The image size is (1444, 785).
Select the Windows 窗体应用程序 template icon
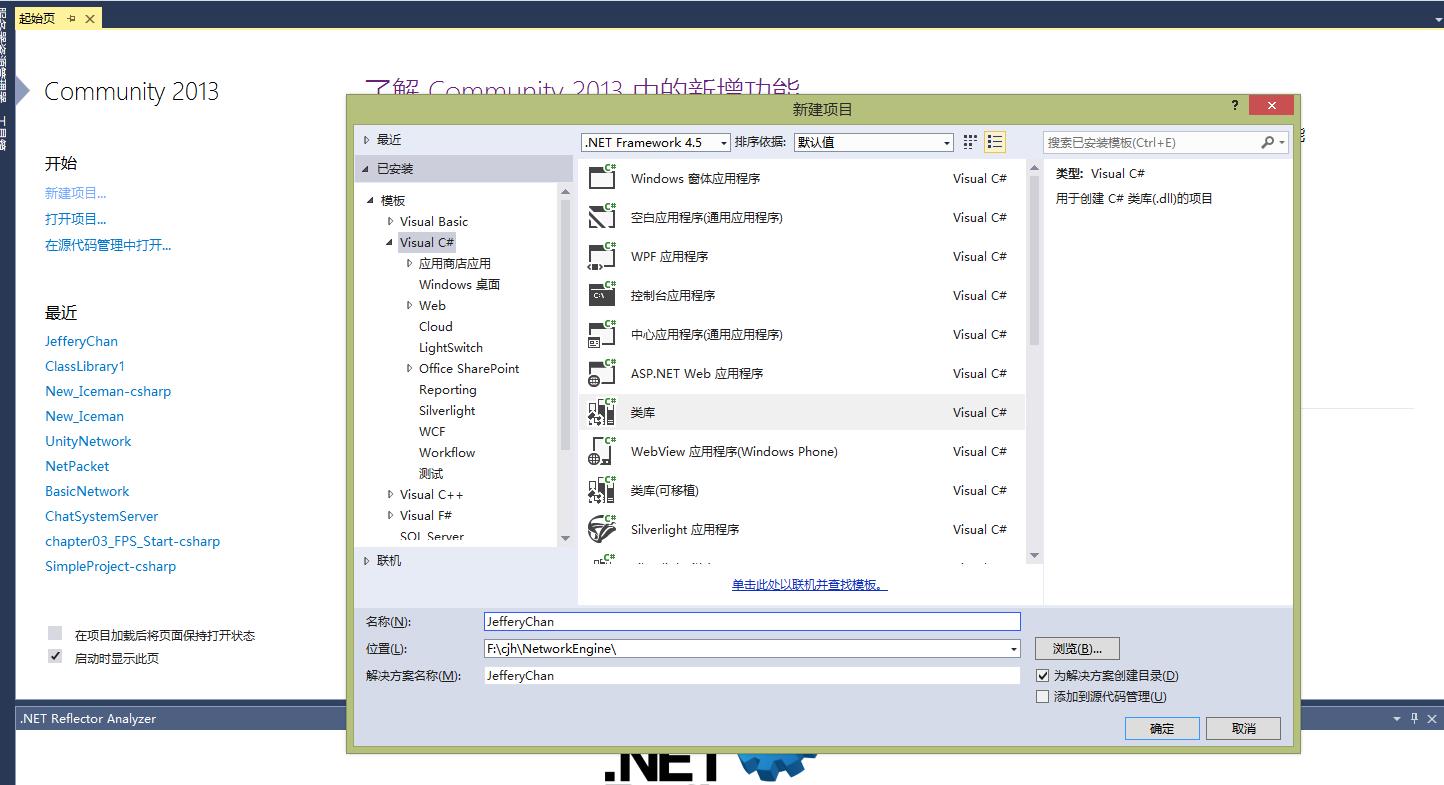602,178
